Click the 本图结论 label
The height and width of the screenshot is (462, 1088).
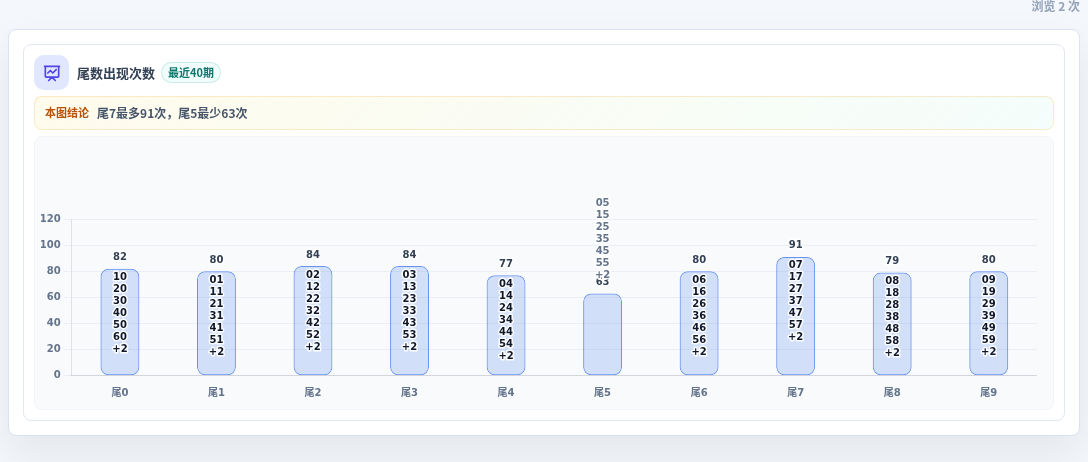[x=67, y=113]
